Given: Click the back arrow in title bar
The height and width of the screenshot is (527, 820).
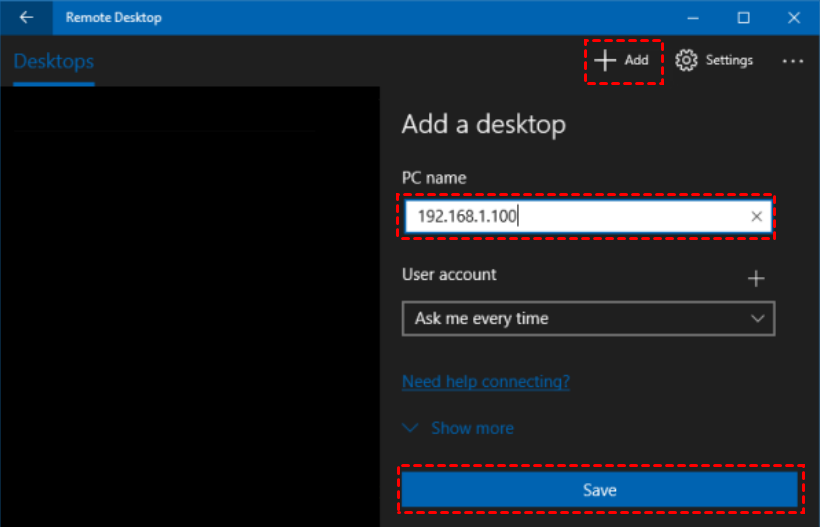Looking at the screenshot, I should [x=26, y=17].
